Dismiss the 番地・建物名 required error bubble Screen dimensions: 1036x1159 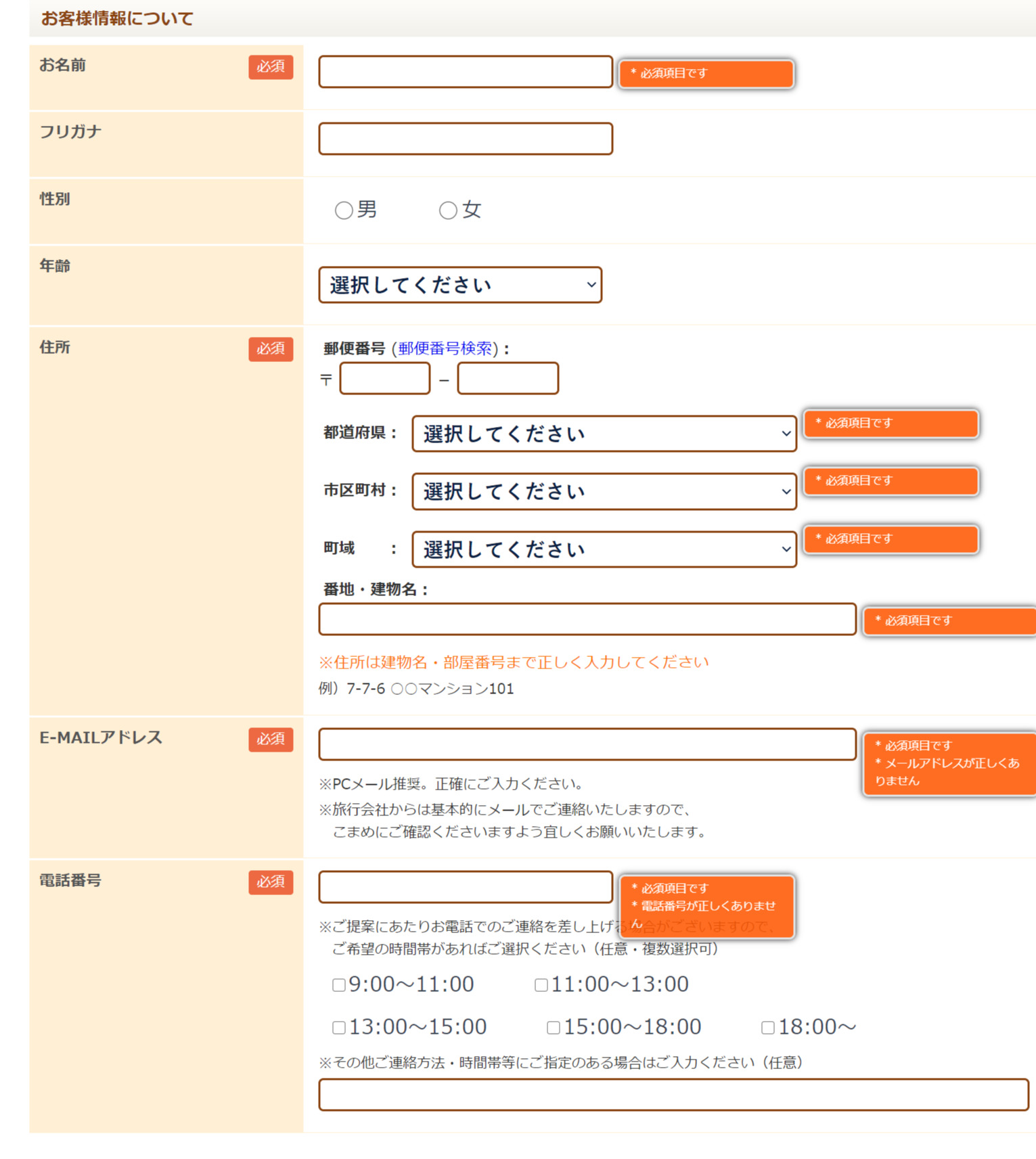click(x=949, y=620)
